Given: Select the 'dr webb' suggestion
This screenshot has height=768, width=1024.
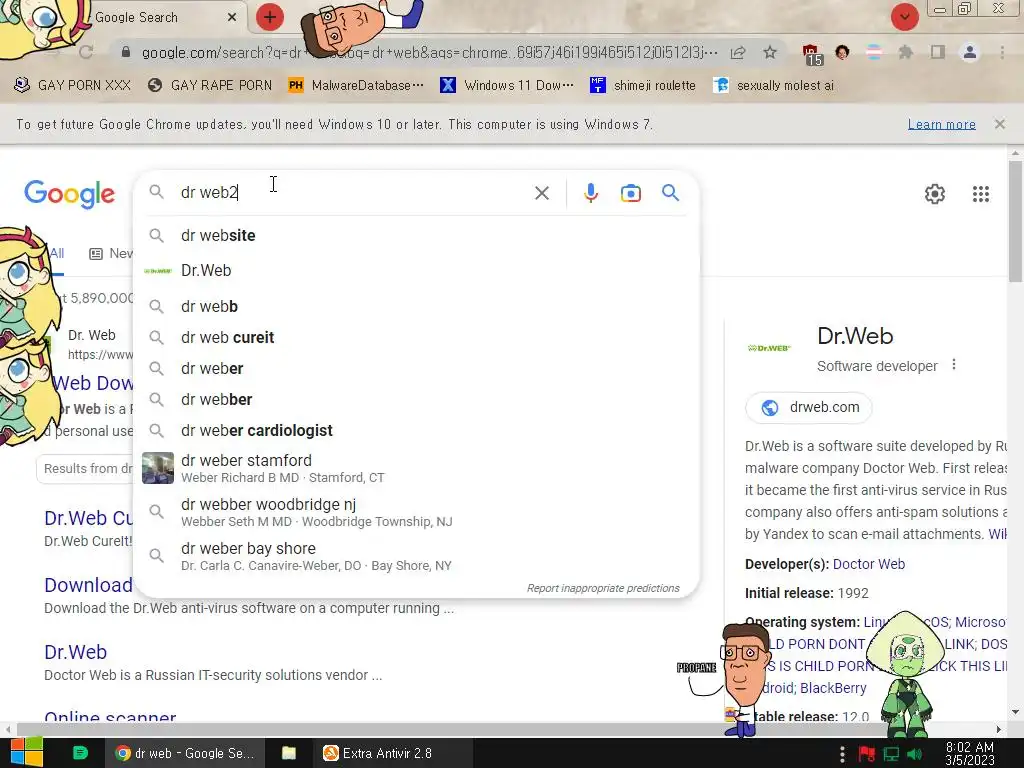Looking at the screenshot, I should (415, 306).
